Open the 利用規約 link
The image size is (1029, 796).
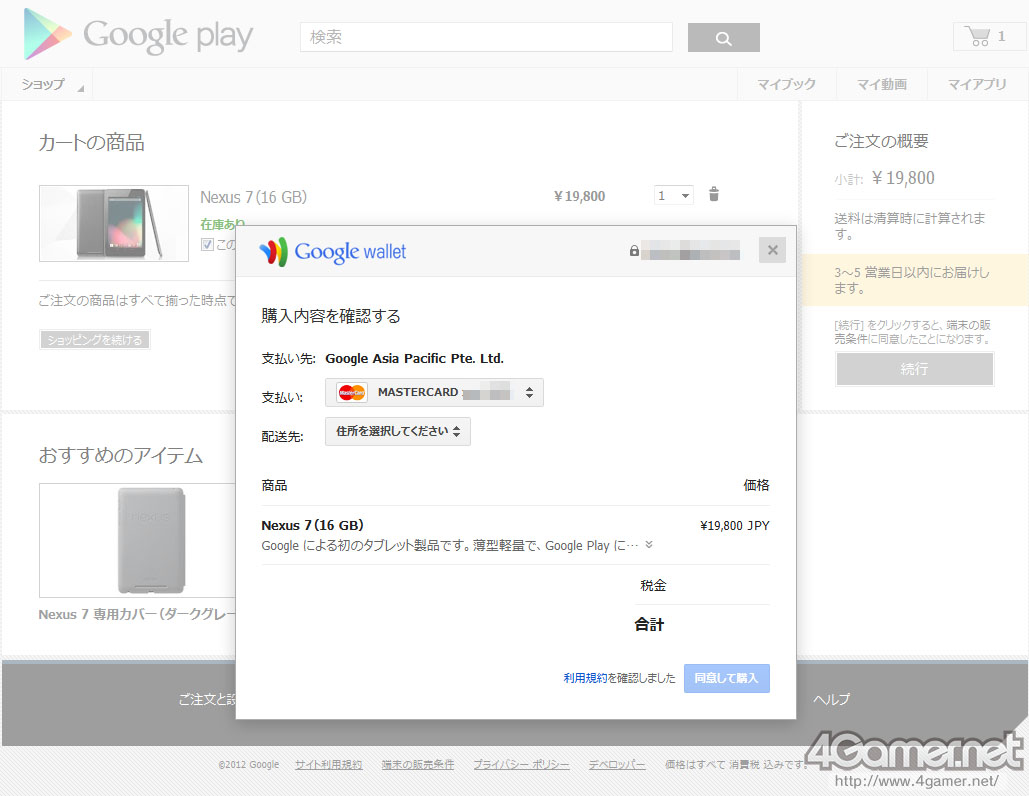[585, 678]
